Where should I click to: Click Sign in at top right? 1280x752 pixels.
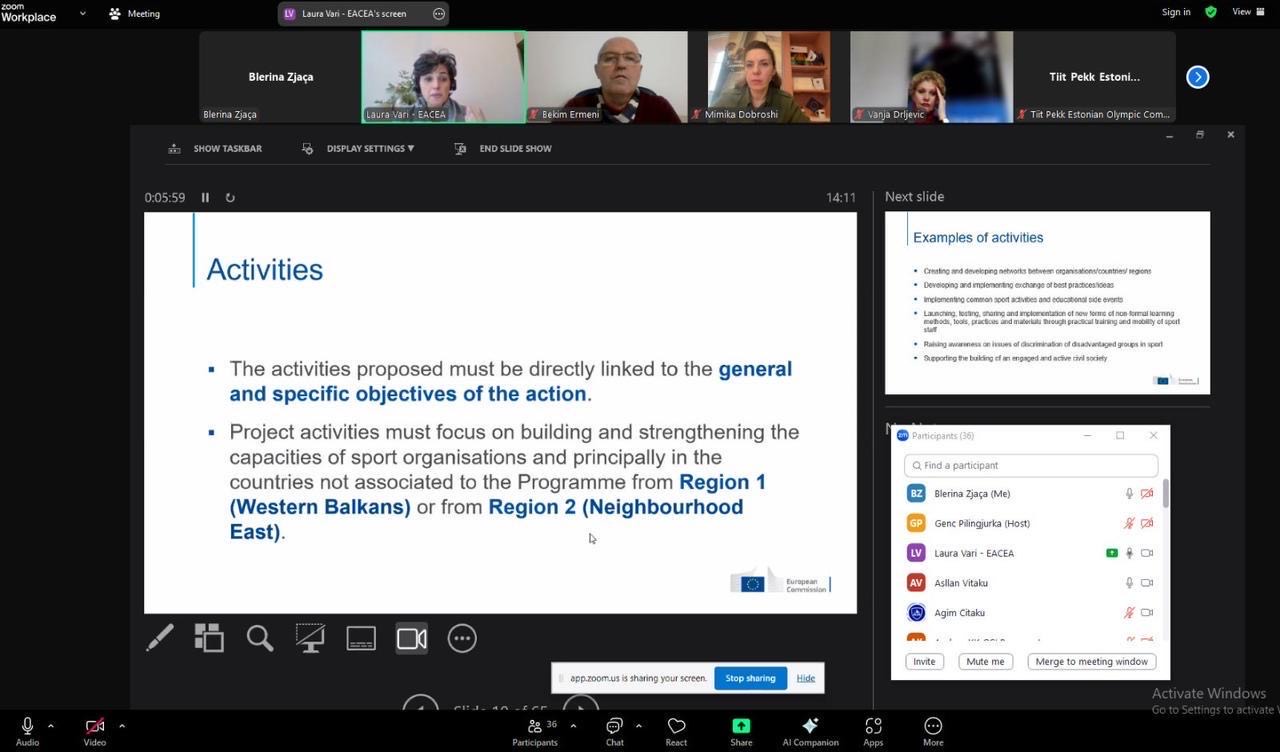click(x=1176, y=12)
